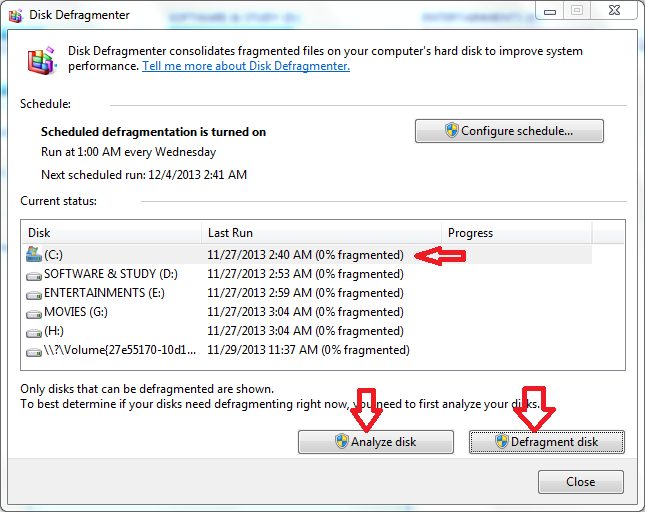The height and width of the screenshot is (512, 645).
Task: Click 'Only disks that can be defragmented are shown.' text
Action: (147, 389)
